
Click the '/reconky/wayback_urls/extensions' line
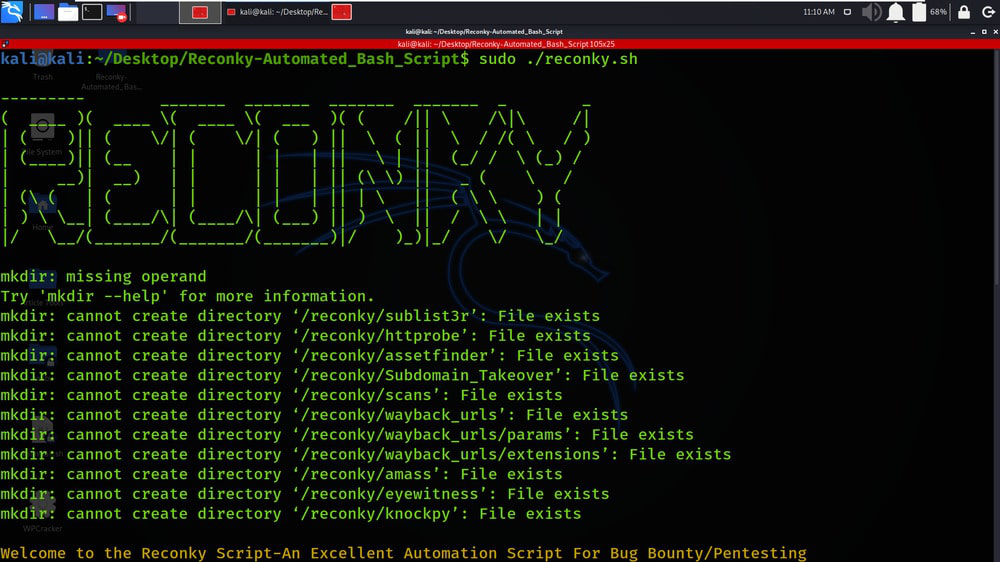coord(365,454)
